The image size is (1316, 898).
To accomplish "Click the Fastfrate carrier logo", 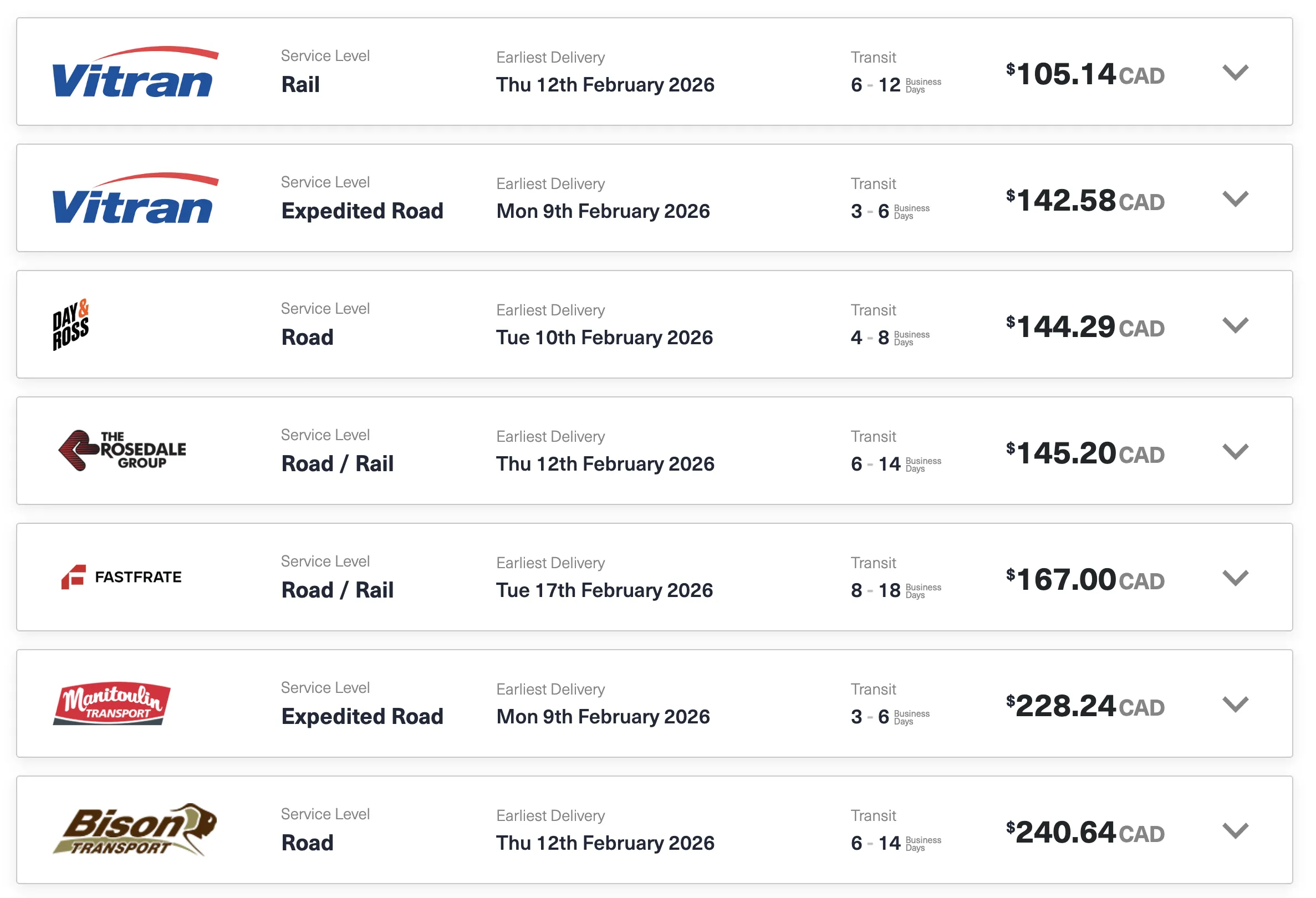I will (x=122, y=577).
